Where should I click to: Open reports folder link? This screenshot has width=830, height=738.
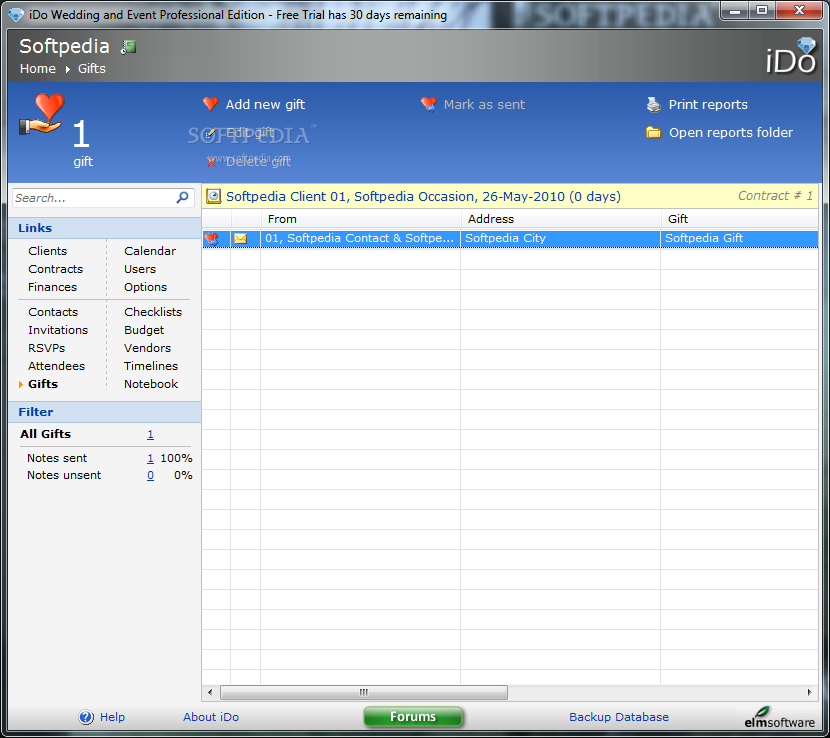coord(731,132)
